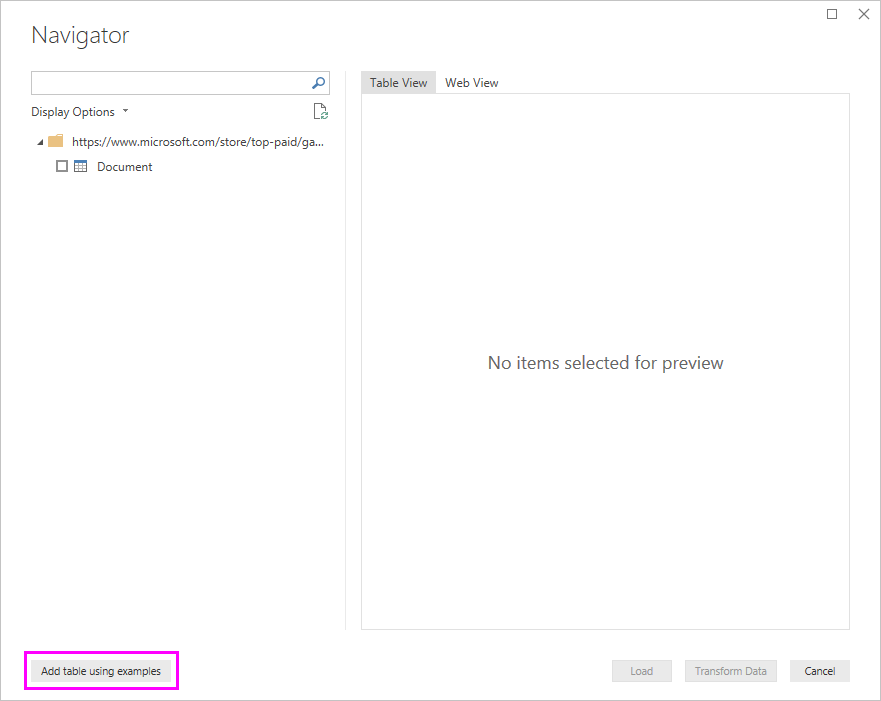Refresh the navigator preview
This screenshot has width=881, height=701.
320,111
